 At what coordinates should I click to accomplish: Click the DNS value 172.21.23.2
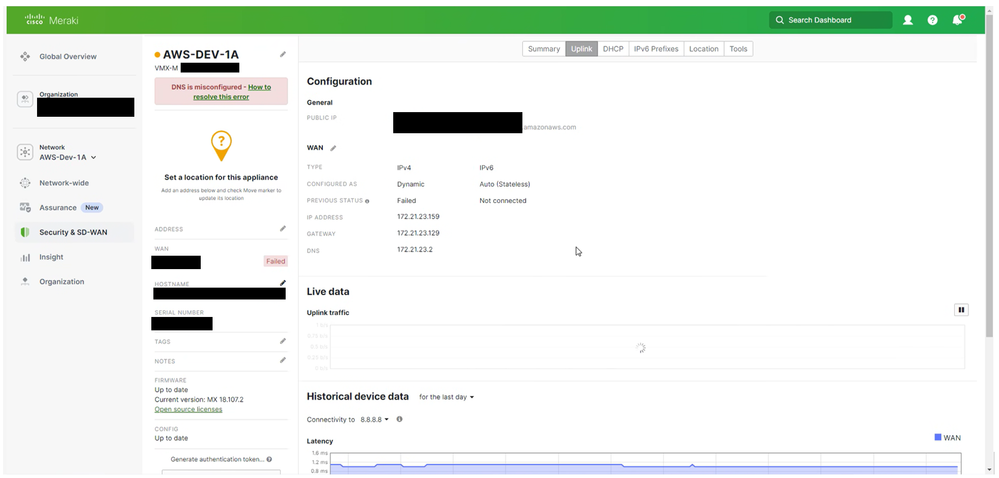415,250
